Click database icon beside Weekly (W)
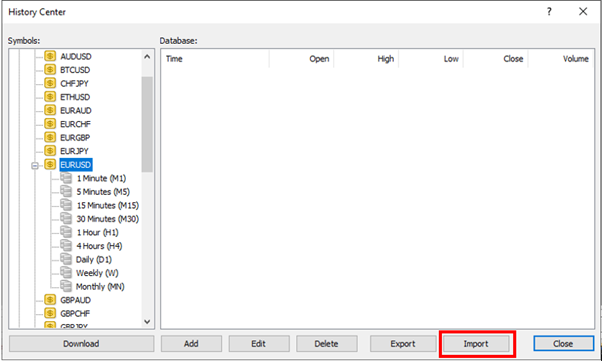Viewport: 602px width, 361px height. [x=66, y=273]
